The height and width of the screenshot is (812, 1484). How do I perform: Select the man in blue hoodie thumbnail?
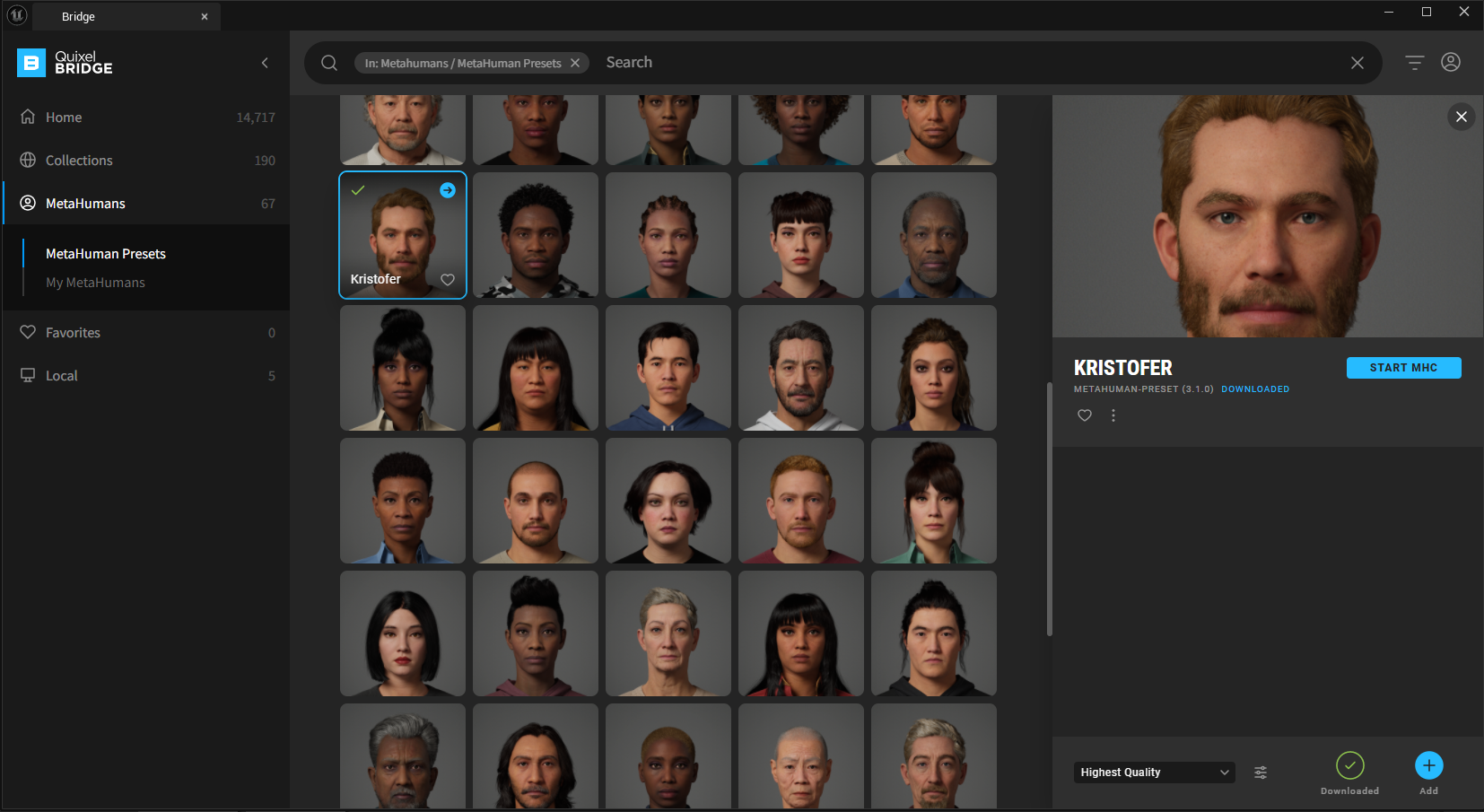pos(668,368)
